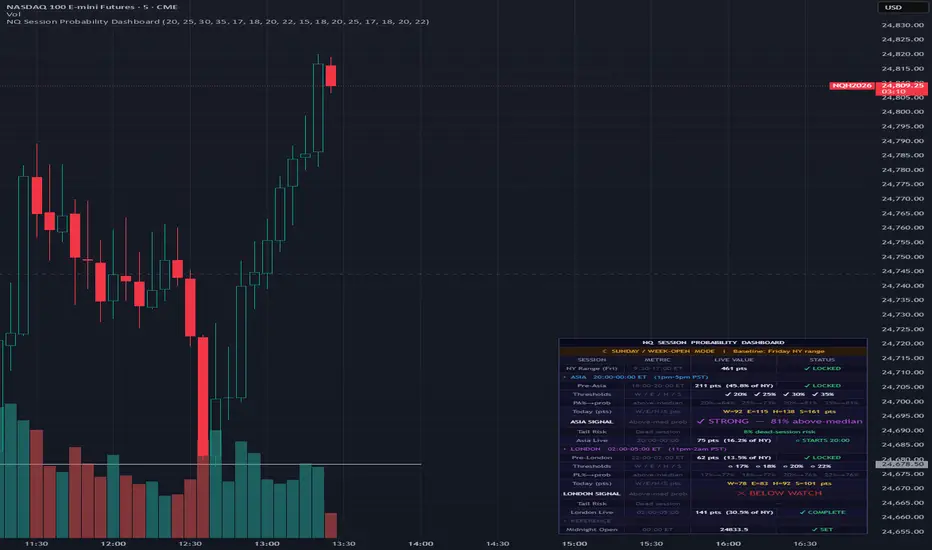Click '141 pts (30.5% of NY)' London Live value
The height and width of the screenshot is (550, 932).
pos(734,513)
